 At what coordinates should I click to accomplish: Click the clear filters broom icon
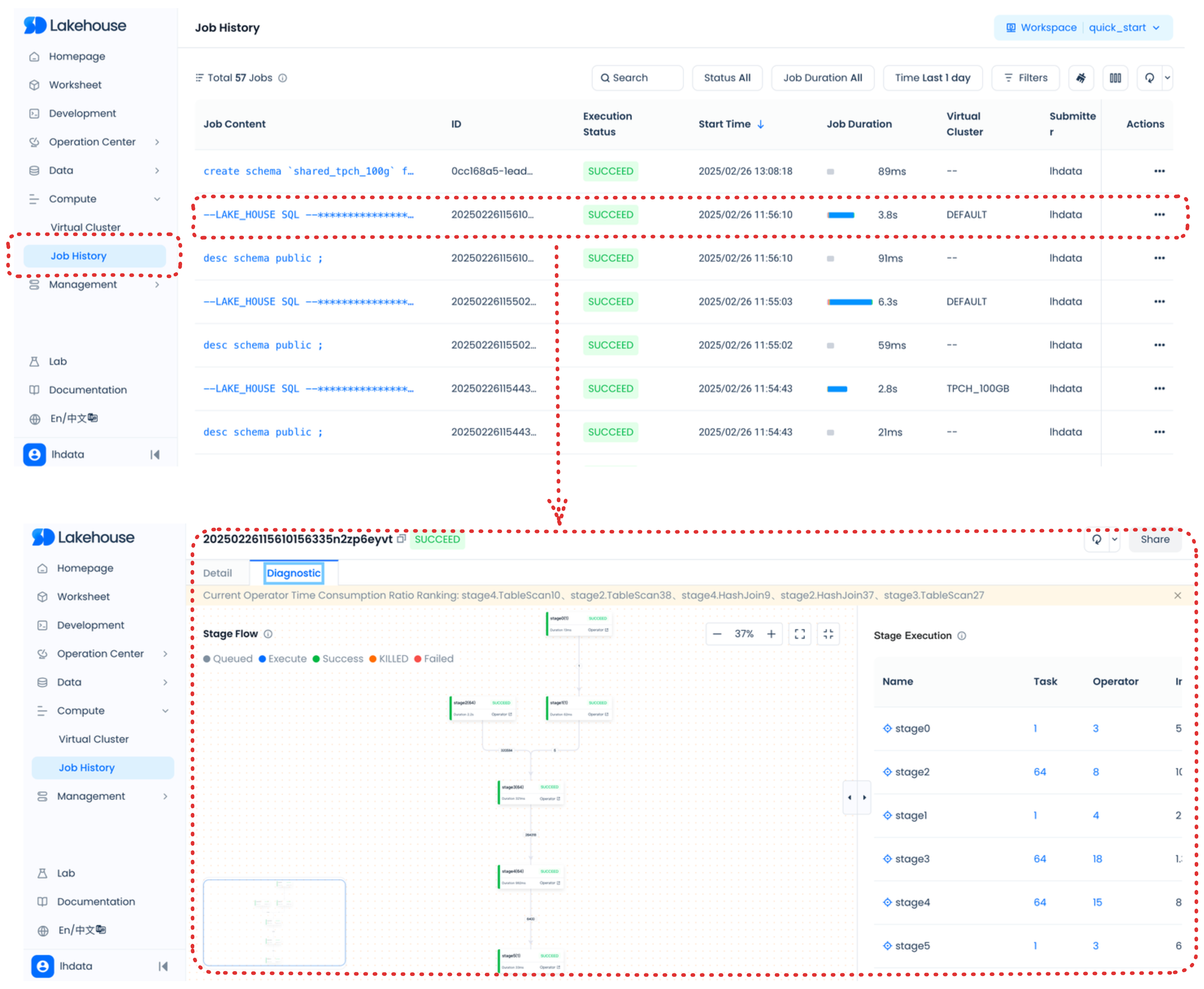tap(1080, 78)
